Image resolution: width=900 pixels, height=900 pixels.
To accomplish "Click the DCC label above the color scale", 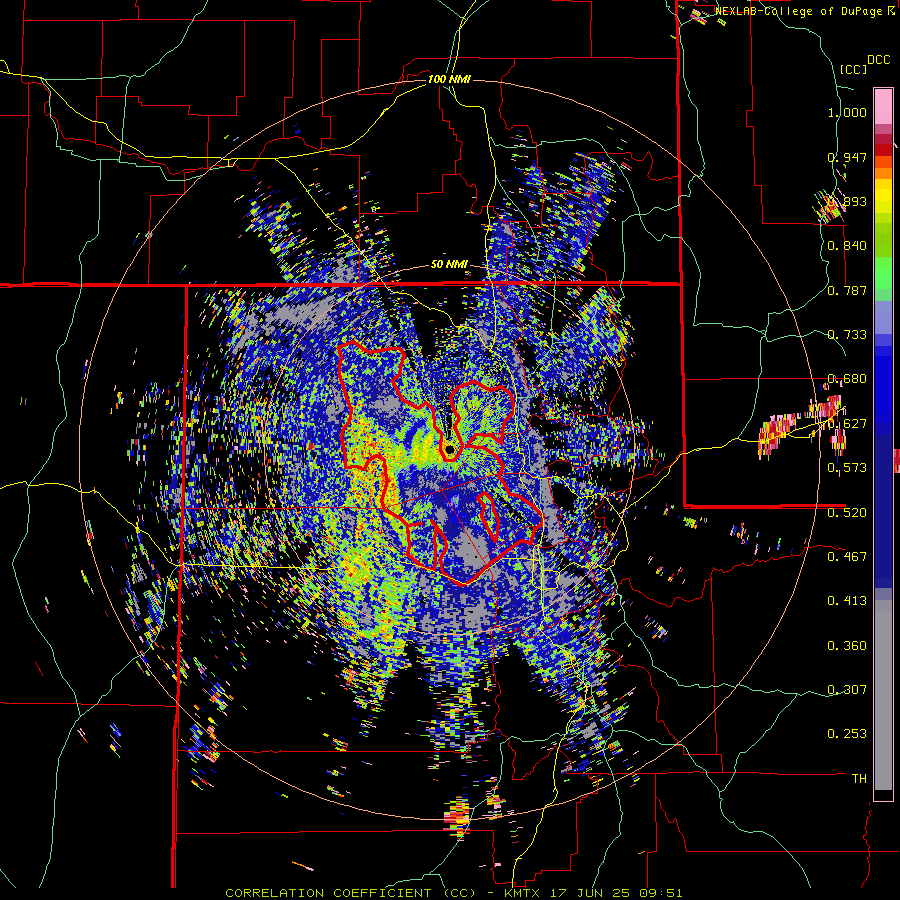I will [x=879, y=60].
